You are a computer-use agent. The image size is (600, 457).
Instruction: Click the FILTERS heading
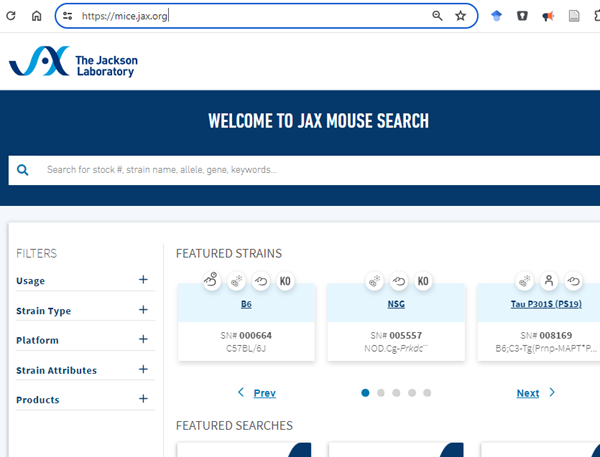[36, 253]
